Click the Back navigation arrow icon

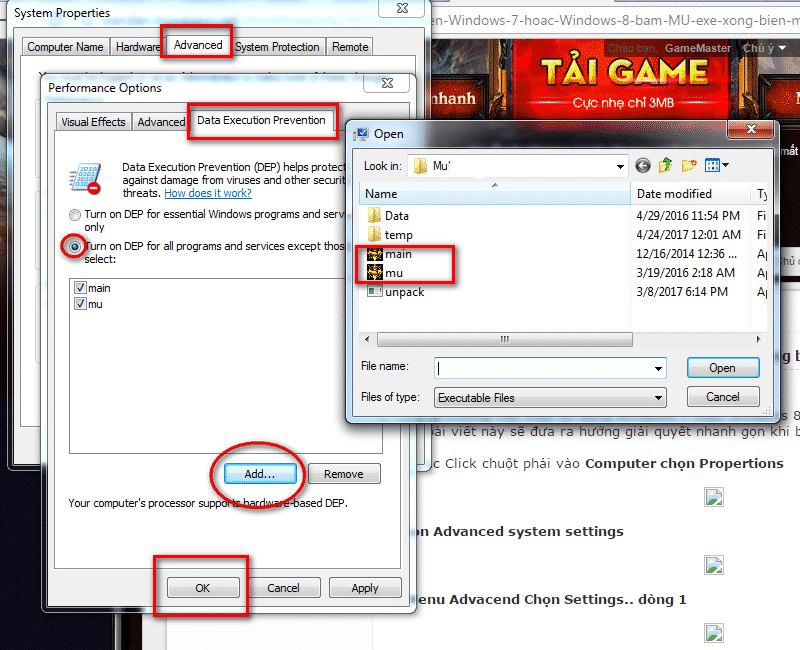point(643,164)
